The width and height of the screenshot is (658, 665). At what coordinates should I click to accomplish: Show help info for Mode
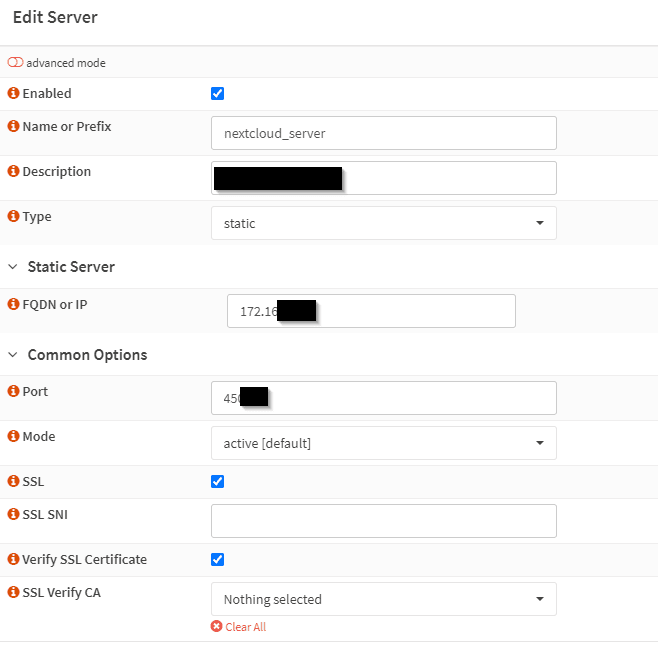pos(14,436)
